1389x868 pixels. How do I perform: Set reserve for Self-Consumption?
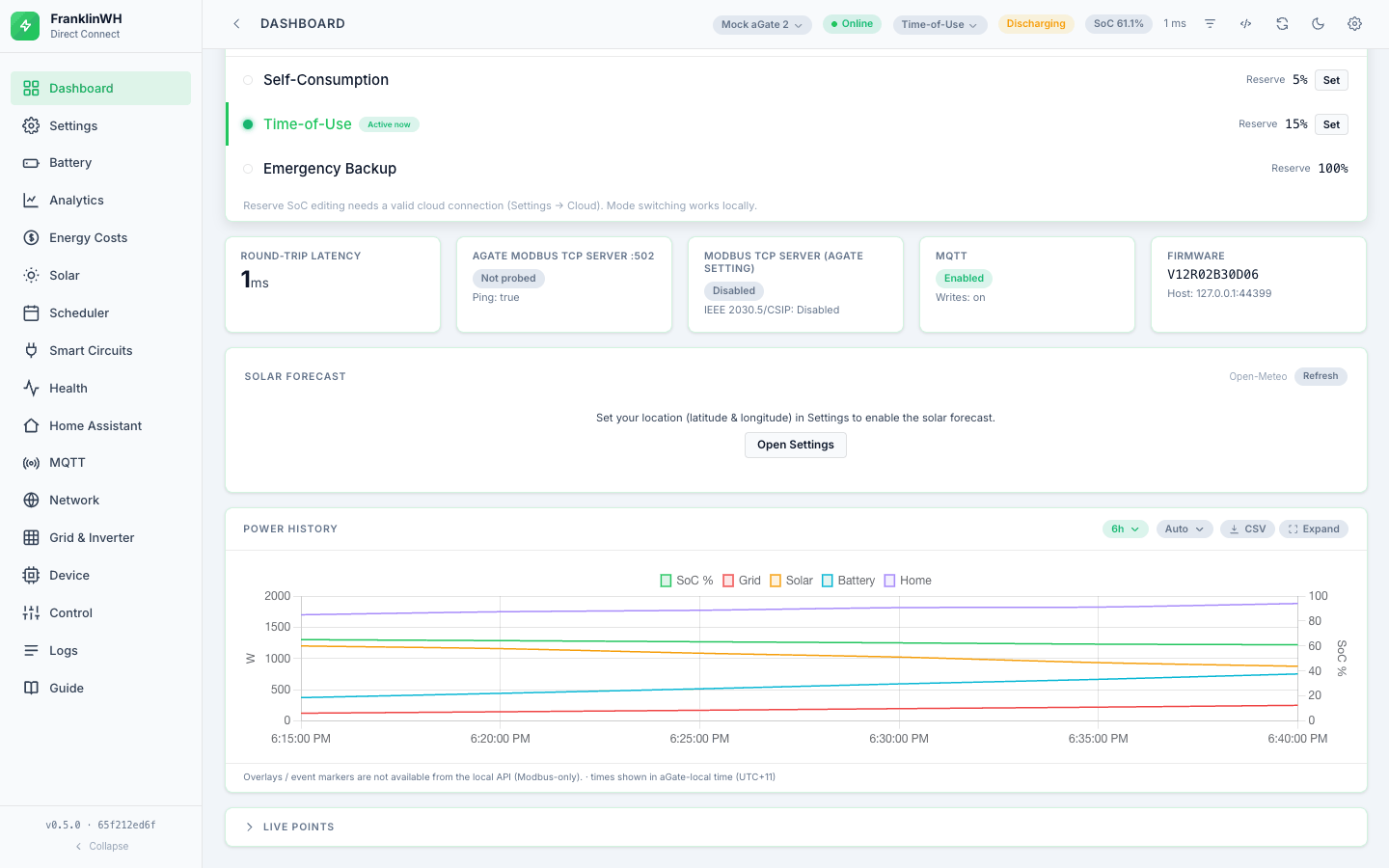tap(1331, 80)
